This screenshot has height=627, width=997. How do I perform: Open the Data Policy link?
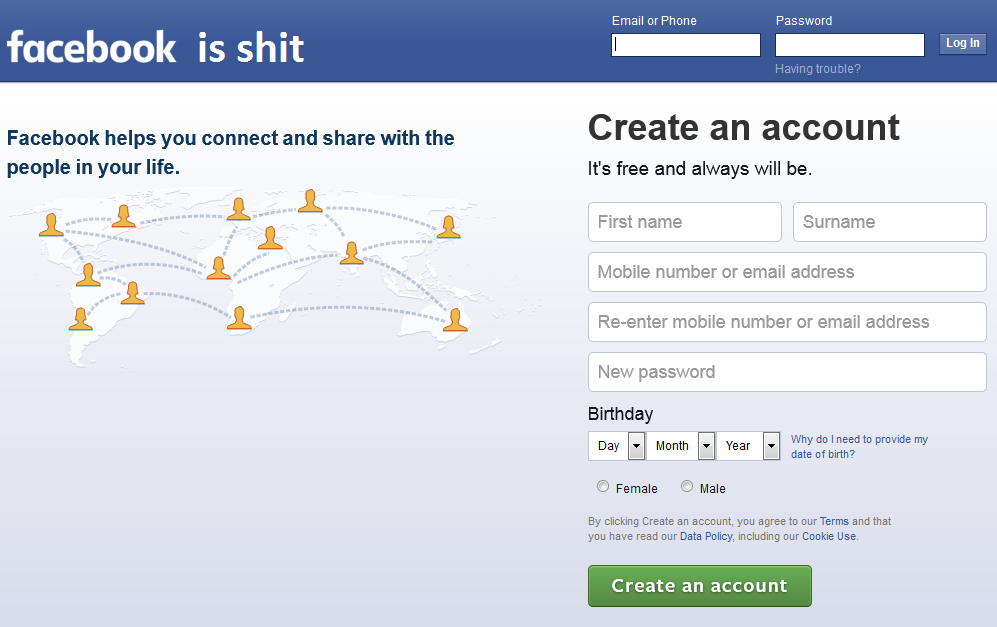(x=706, y=536)
